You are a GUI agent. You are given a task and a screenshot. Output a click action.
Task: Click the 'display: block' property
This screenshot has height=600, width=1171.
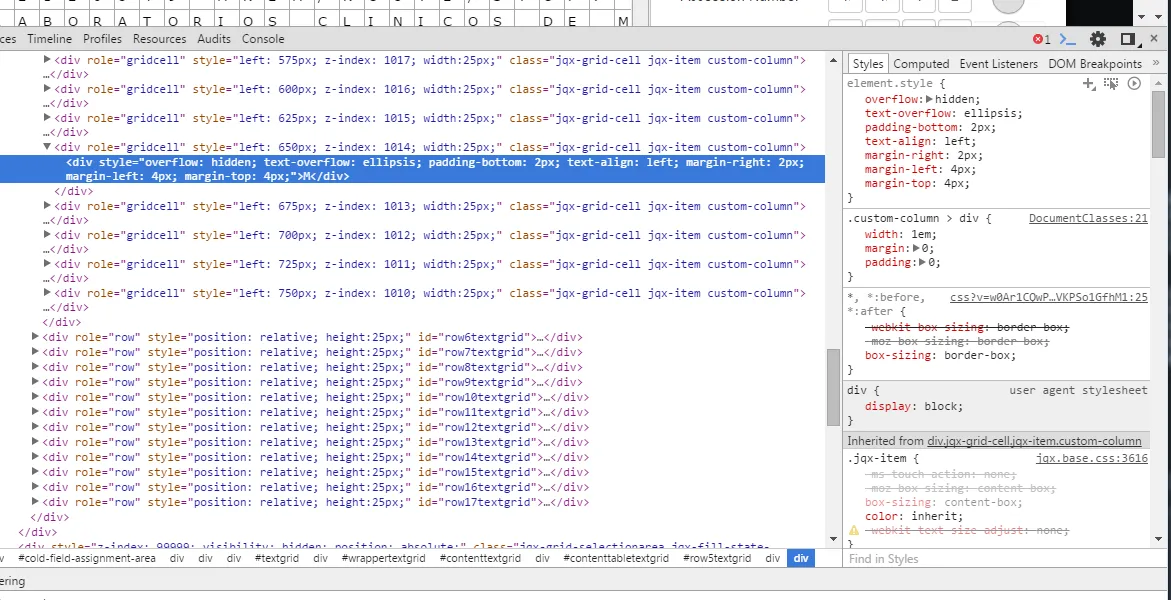tap(914, 406)
